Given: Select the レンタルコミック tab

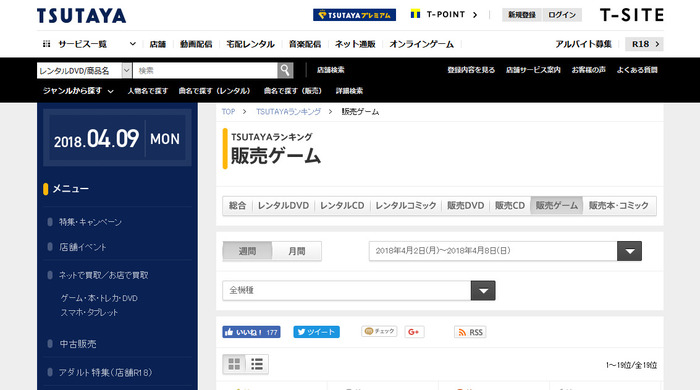Looking at the screenshot, I should [x=406, y=206].
